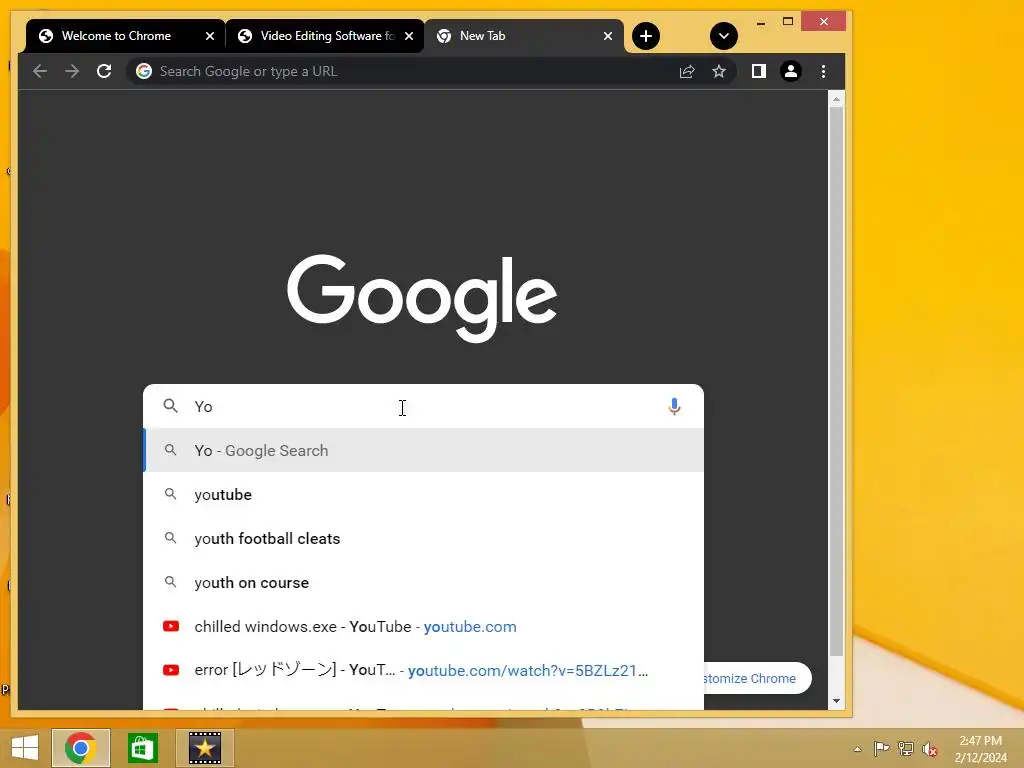Start voice search with the microphone icon
This screenshot has height=768, width=1024.
point(674,406)
